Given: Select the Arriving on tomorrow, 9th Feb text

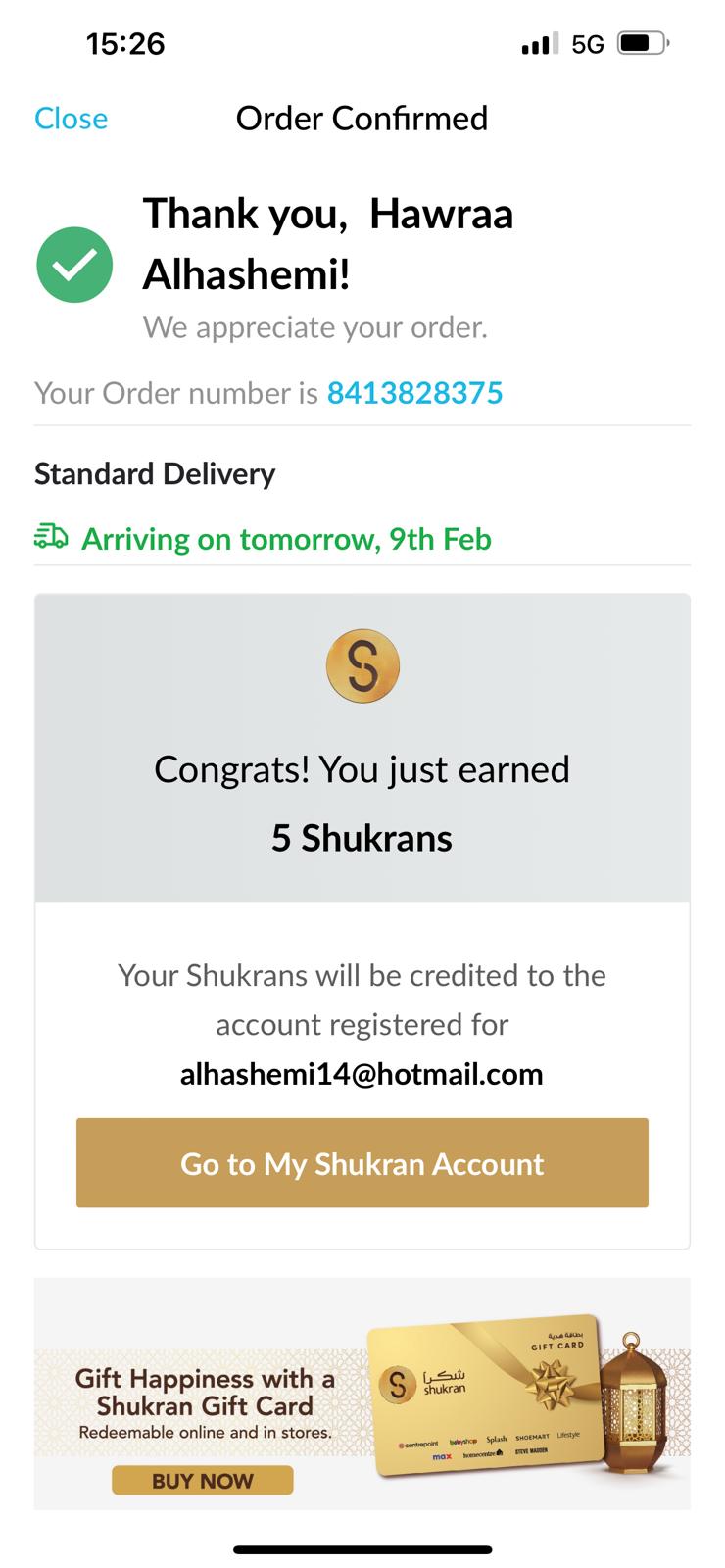Looking at the screenshot, I should [286, 539].
